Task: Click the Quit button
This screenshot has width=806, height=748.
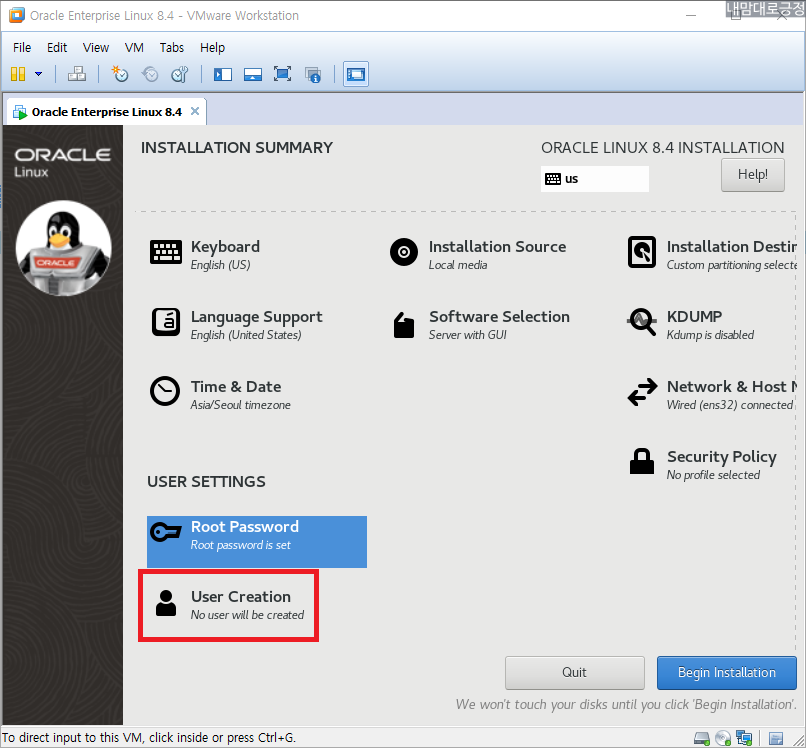Action: coord(574,672)
